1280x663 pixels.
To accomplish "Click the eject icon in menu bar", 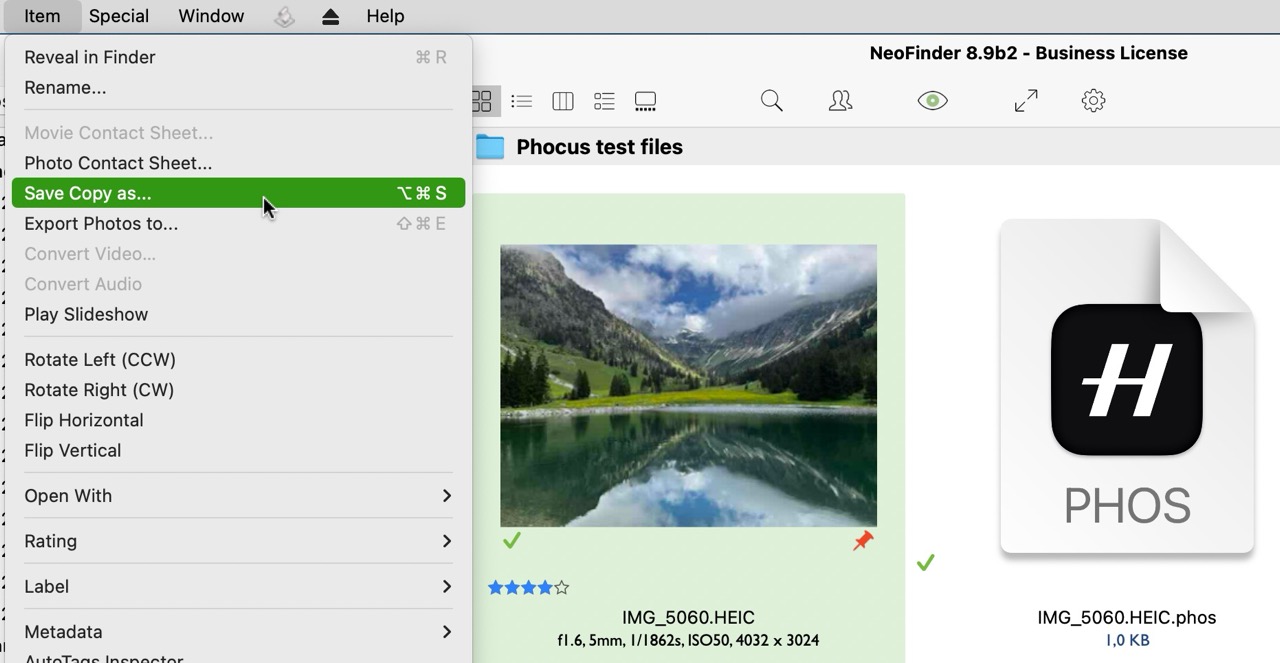I will pos(331,17).
